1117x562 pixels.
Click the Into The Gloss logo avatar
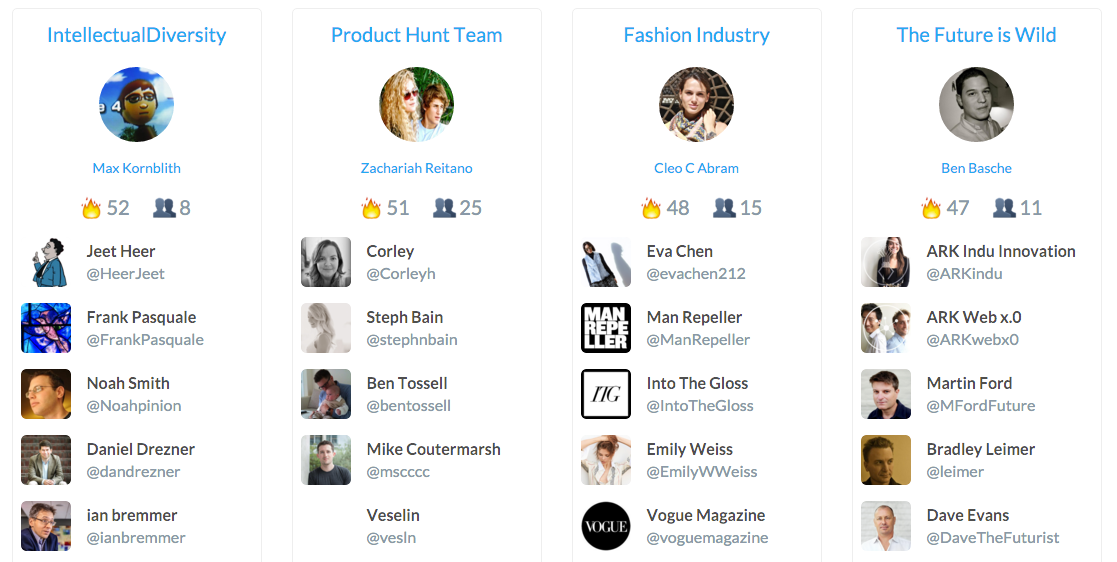(606, 394)
